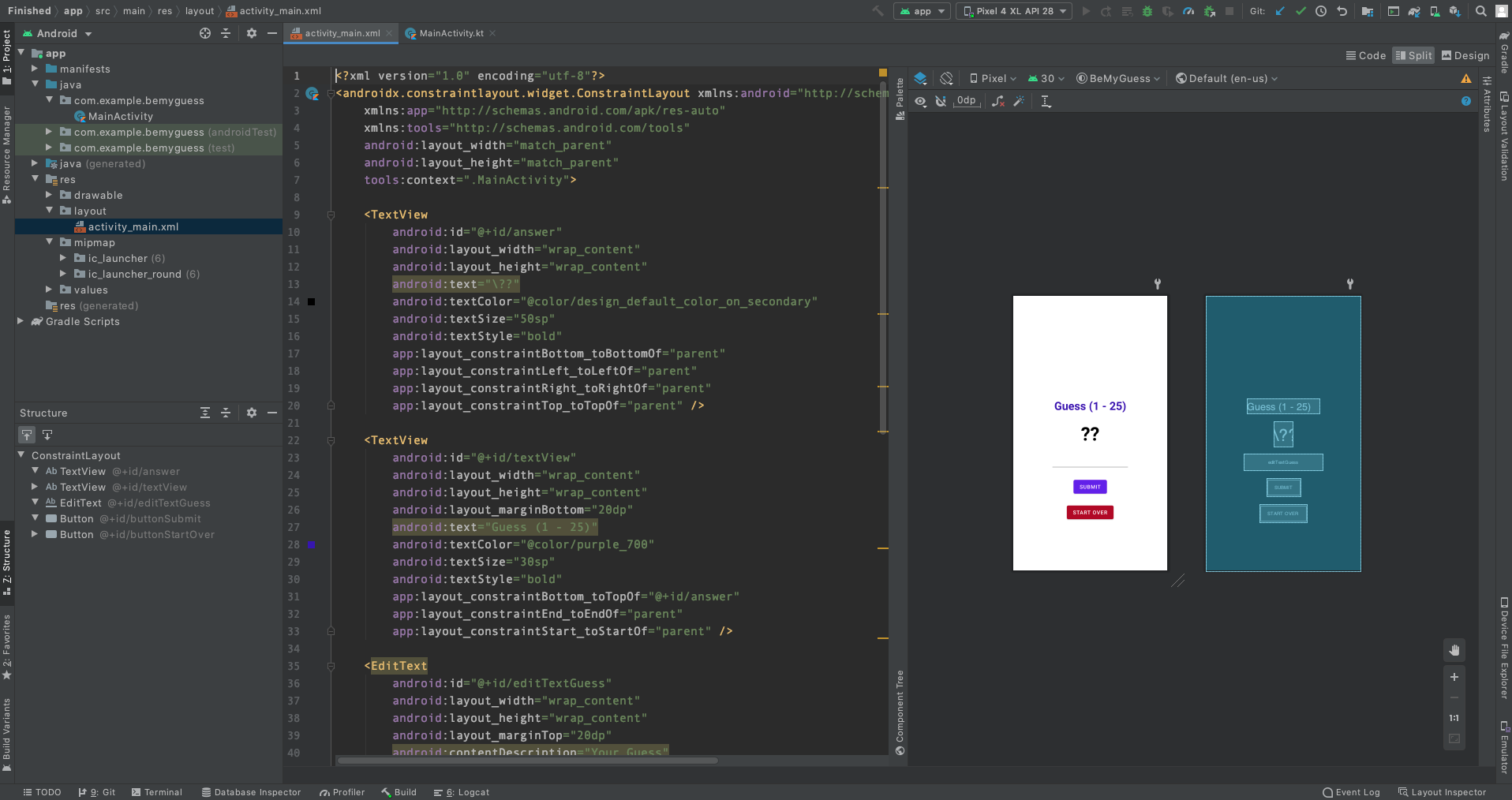Profile the app with the profiler icon

tap(1188, 11)
